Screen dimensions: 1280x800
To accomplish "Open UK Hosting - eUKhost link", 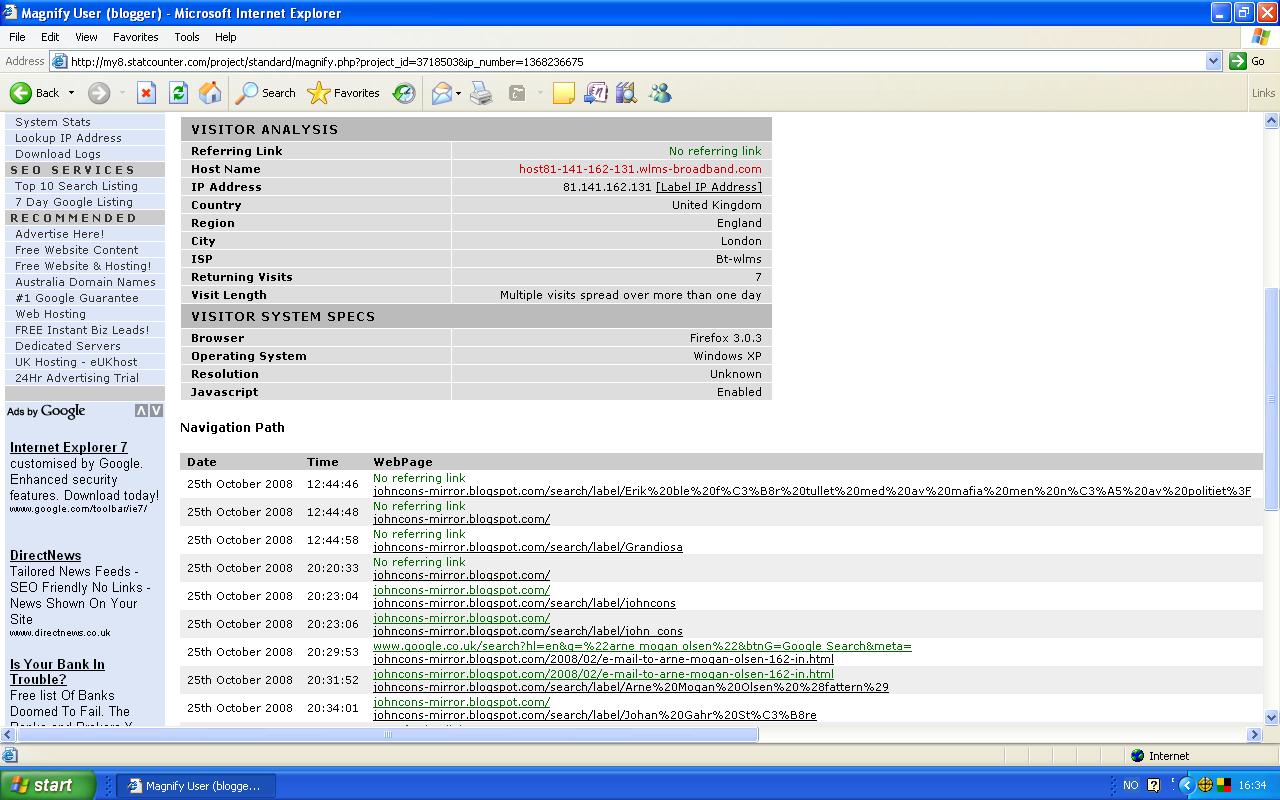I will click(76, 362).
